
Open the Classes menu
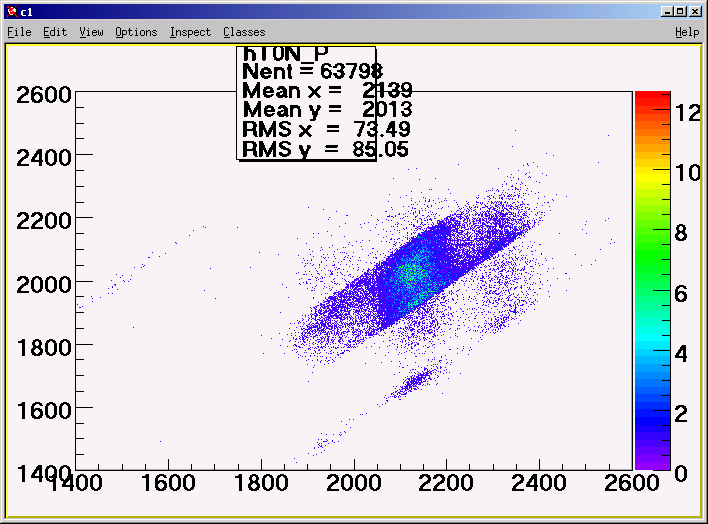(244, 32)
